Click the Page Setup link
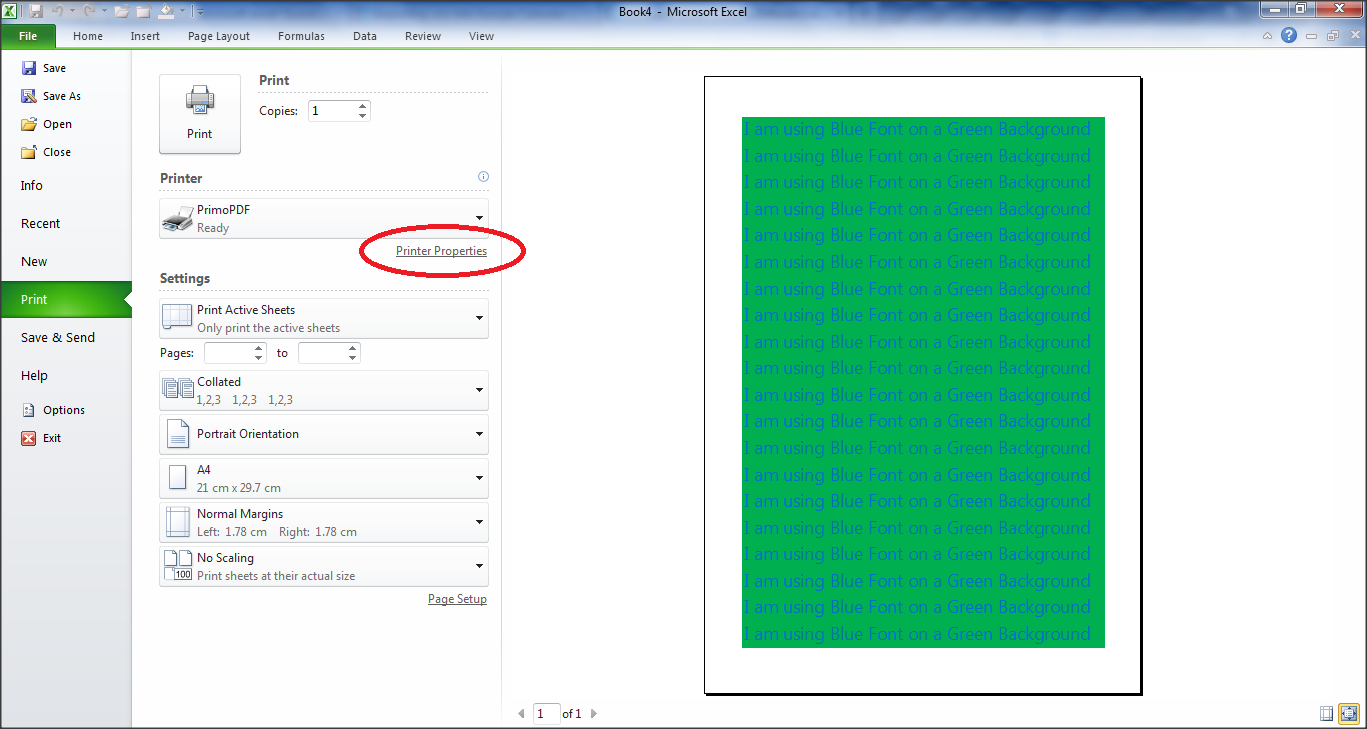This screenshot has width=1367, height=729. [457, 599]
